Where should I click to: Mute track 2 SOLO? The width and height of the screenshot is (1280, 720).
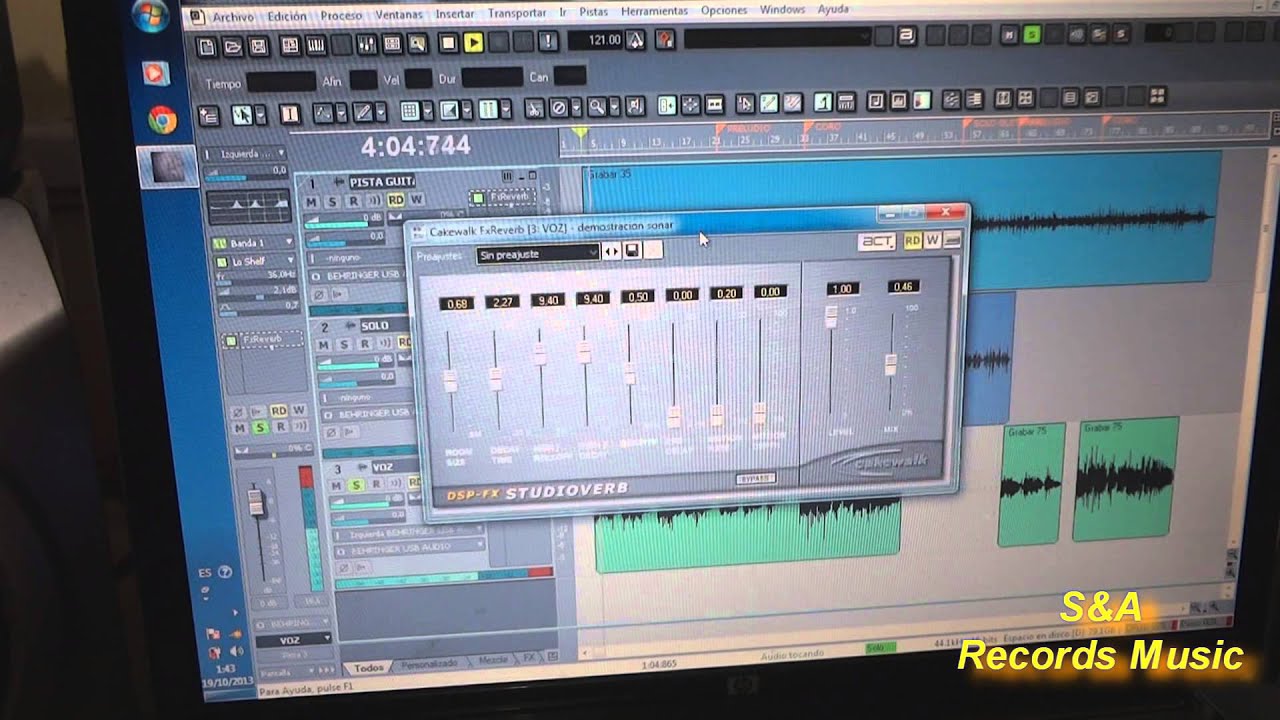click(324, 345)
